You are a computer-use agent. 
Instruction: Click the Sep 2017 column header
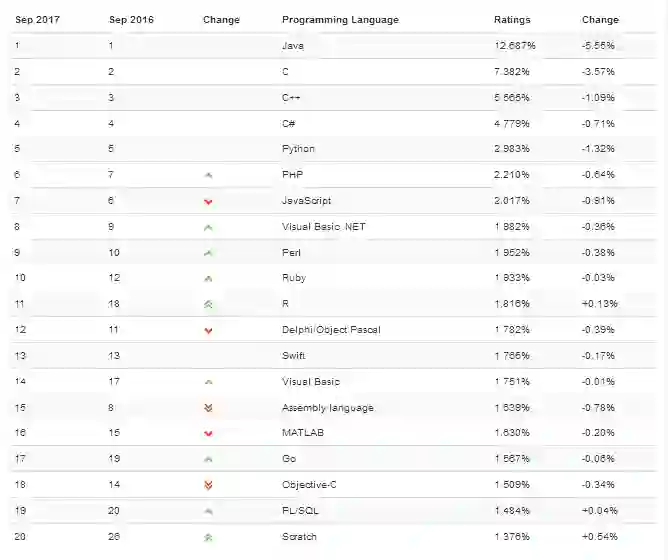click(36, 20)
